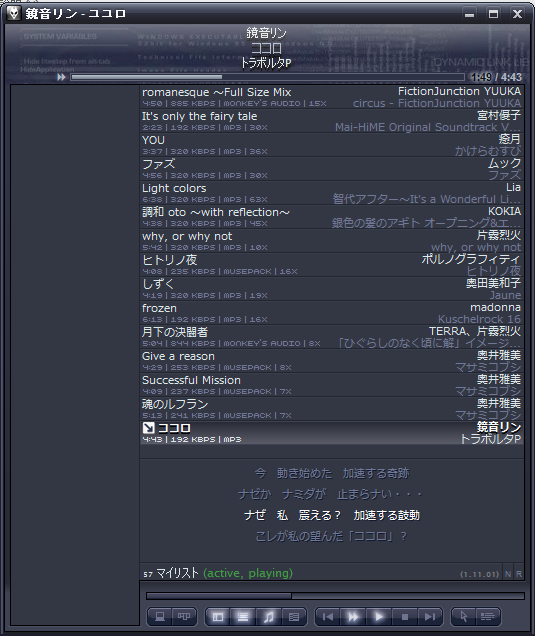Click the skull application icon in title bar
This screenshot has width=535, height=636.
click(x=13, y=13)
